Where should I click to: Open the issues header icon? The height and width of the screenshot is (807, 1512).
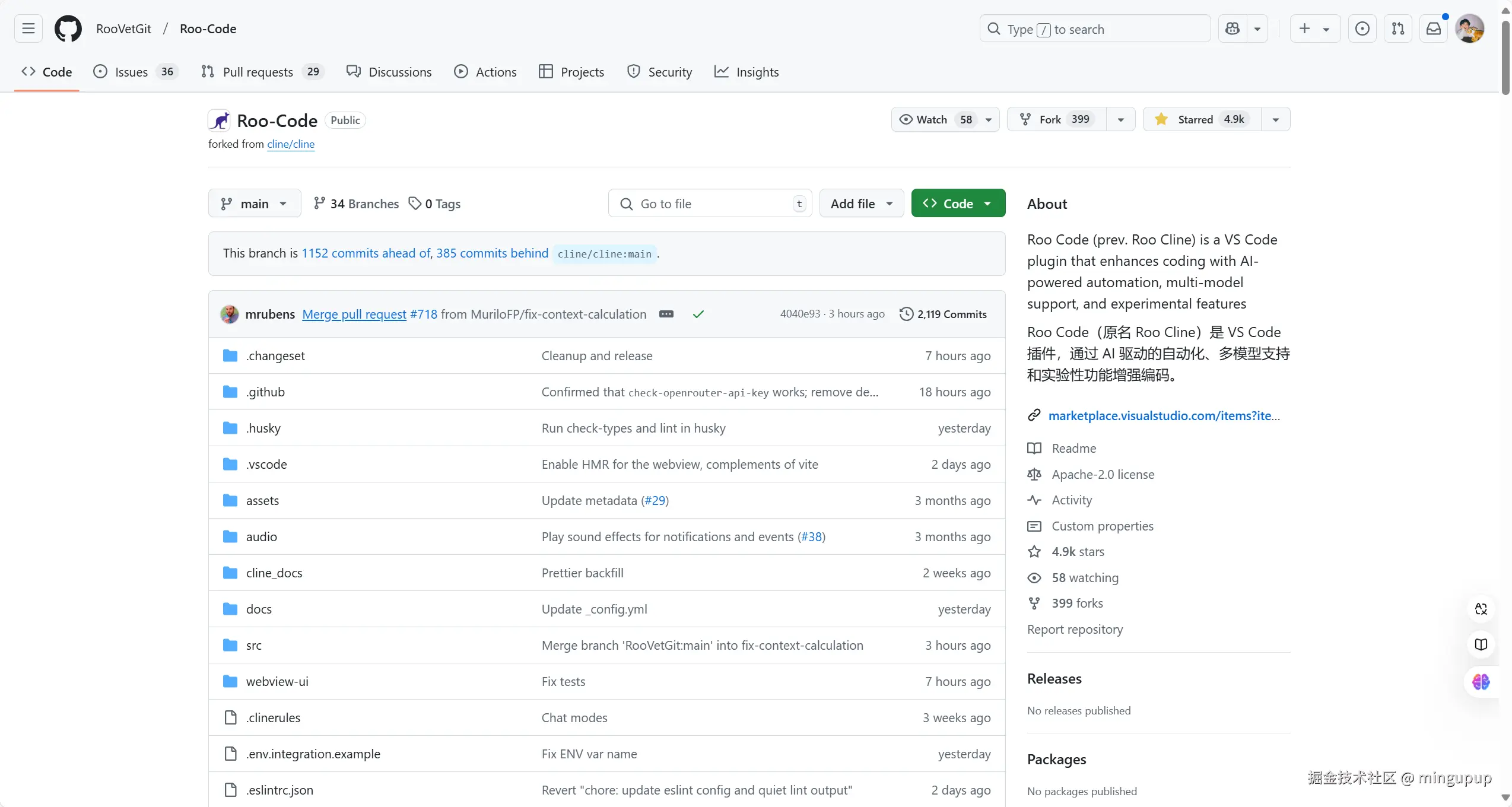(x=1362, y=28)
